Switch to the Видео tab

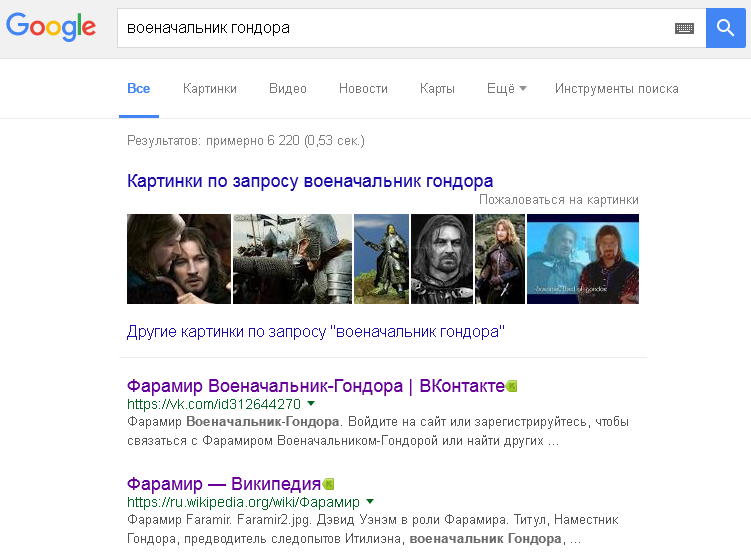pyautogui.click(x=288, y=89)
